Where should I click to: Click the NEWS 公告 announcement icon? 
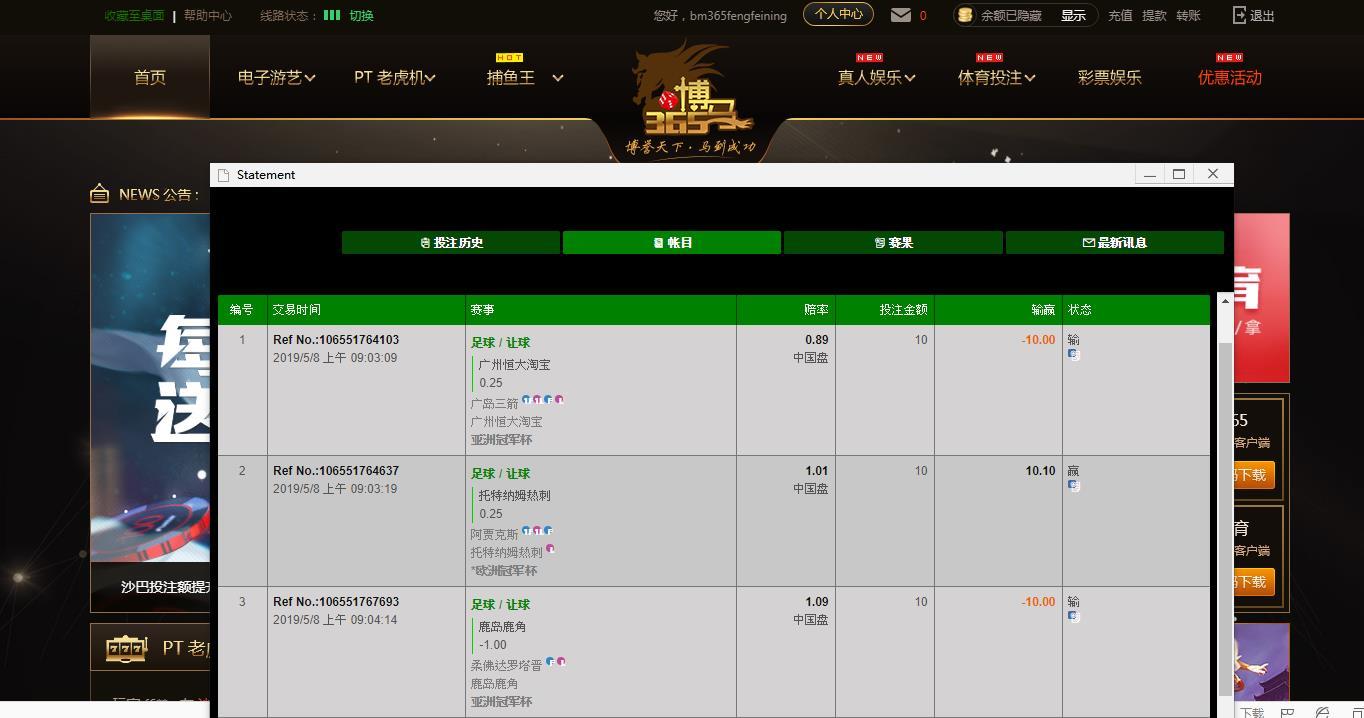pos(99,194)
